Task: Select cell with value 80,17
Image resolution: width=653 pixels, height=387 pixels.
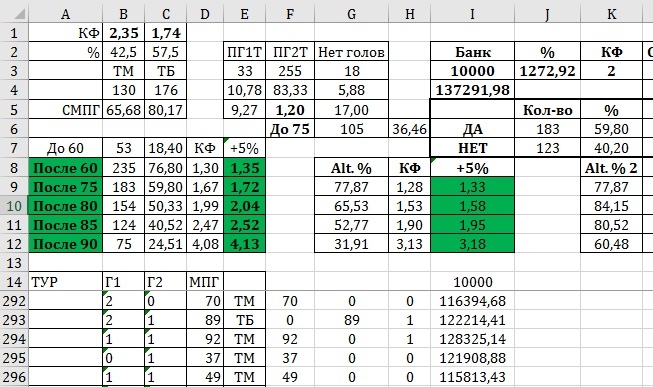Action: click(x=166, y=110)
